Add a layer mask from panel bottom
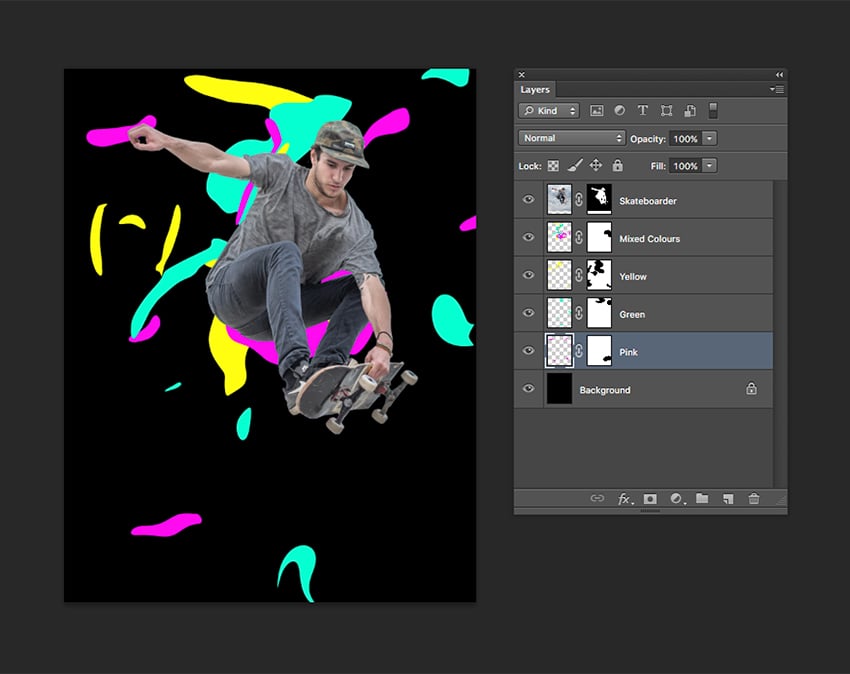850x674 pixels. click(650, 499)
